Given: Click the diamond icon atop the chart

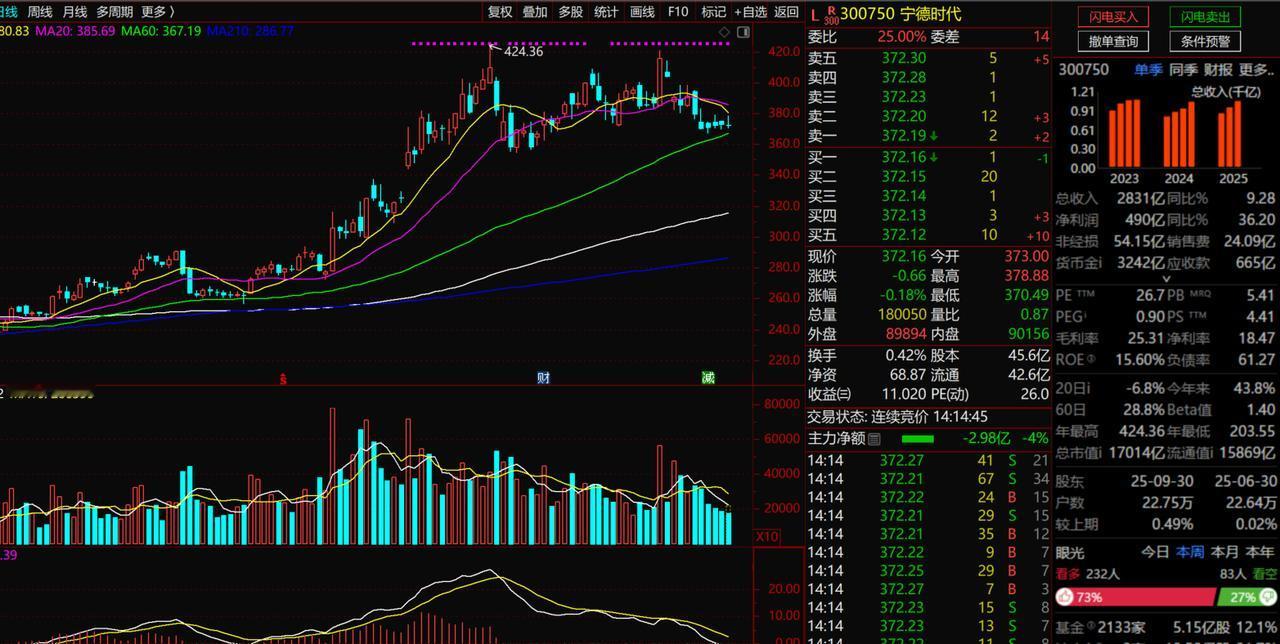Looking at the screenshot, I should coord(725,33).
